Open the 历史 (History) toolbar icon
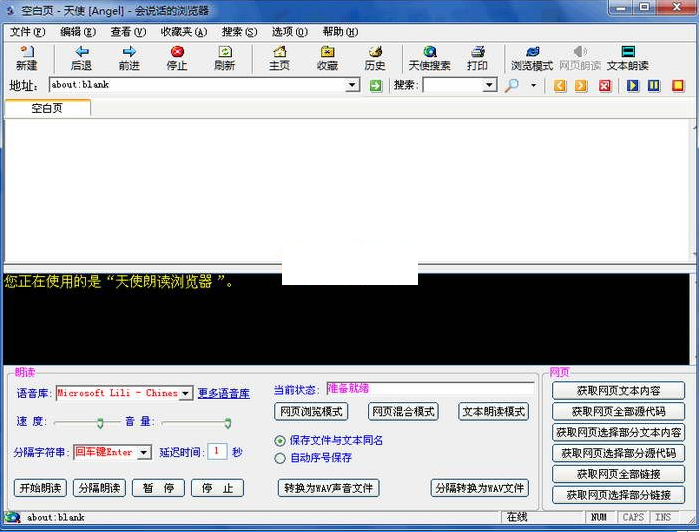The width and height of the screenshot is (700, 532). tap(375, 58)
